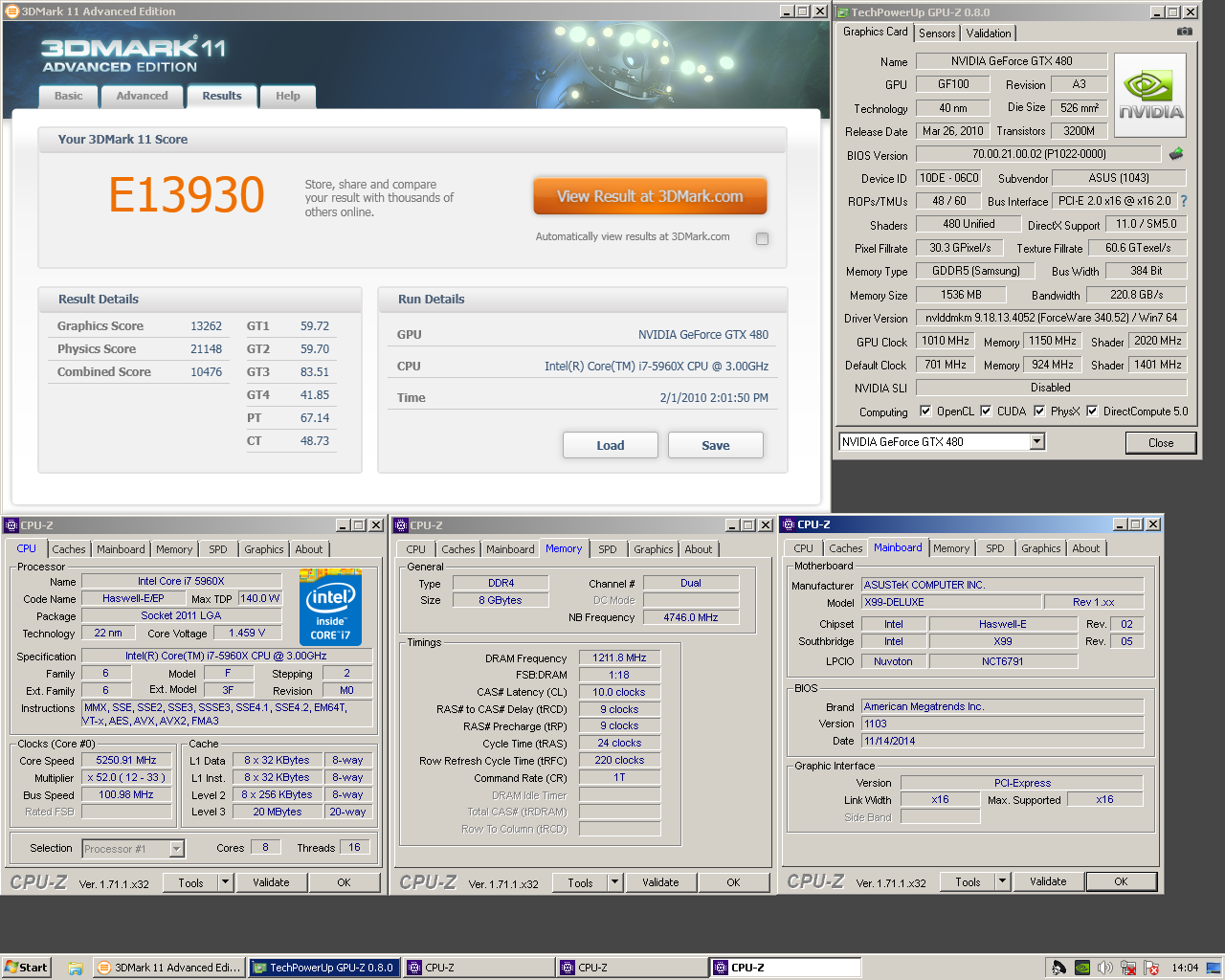Click the Save button in Run Details
The image size is (1225, 980).
point(716,445)
